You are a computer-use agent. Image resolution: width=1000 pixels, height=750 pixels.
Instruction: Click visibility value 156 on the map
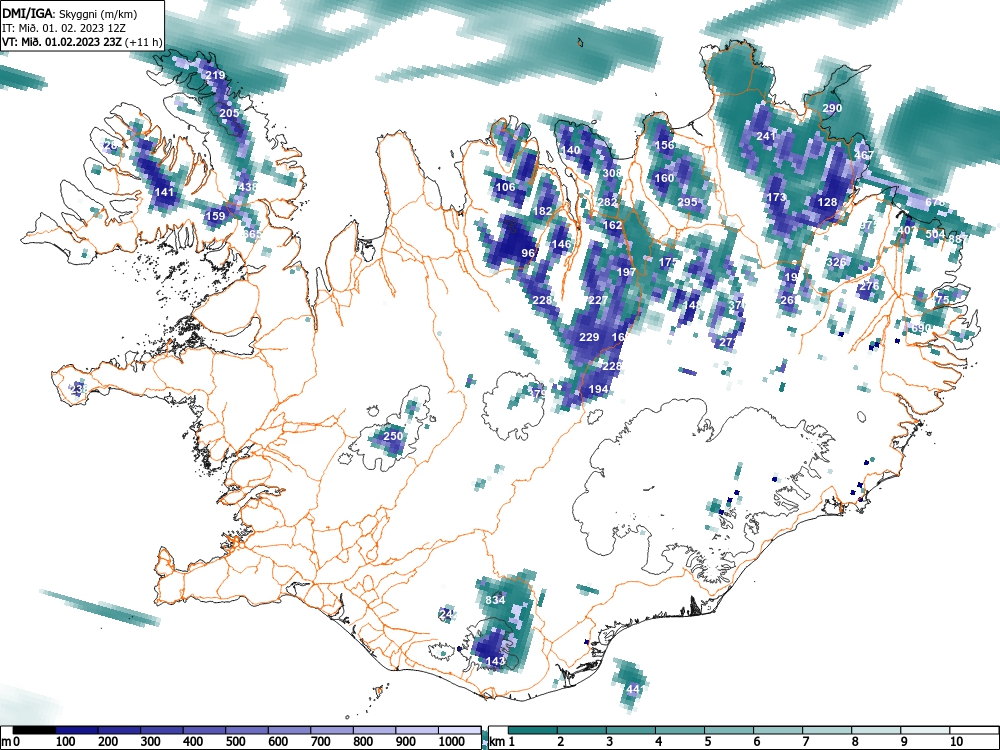point(665,145)
